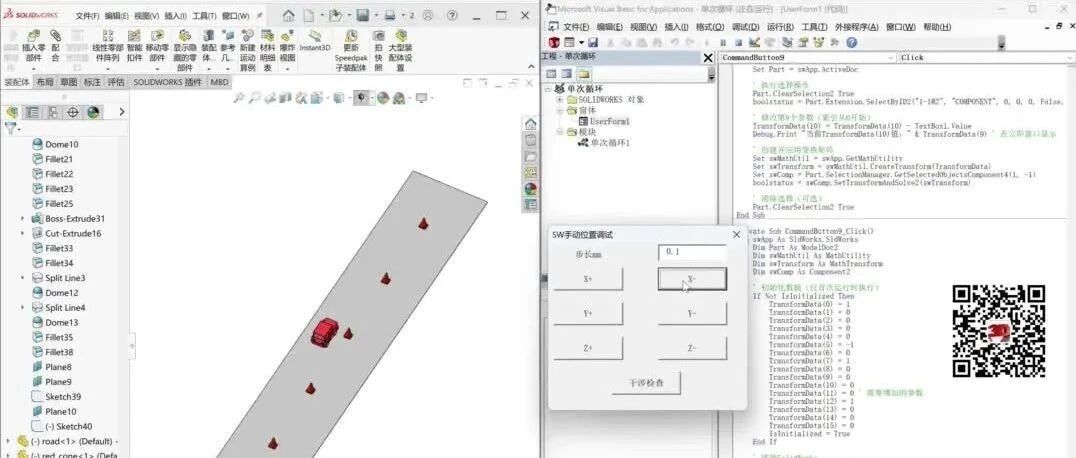1076x458 pixels.
Task: Click the 材料明细表 Bill of Materials icon
Action: coord(268,35)
